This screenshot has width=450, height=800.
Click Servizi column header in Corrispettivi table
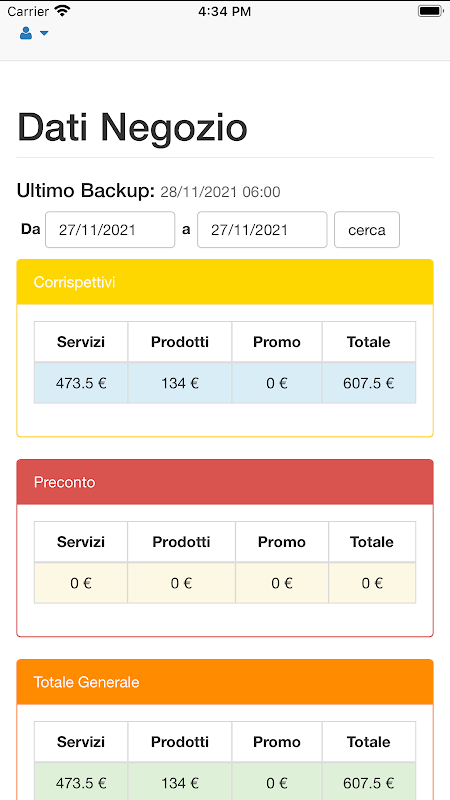(81, 342)
